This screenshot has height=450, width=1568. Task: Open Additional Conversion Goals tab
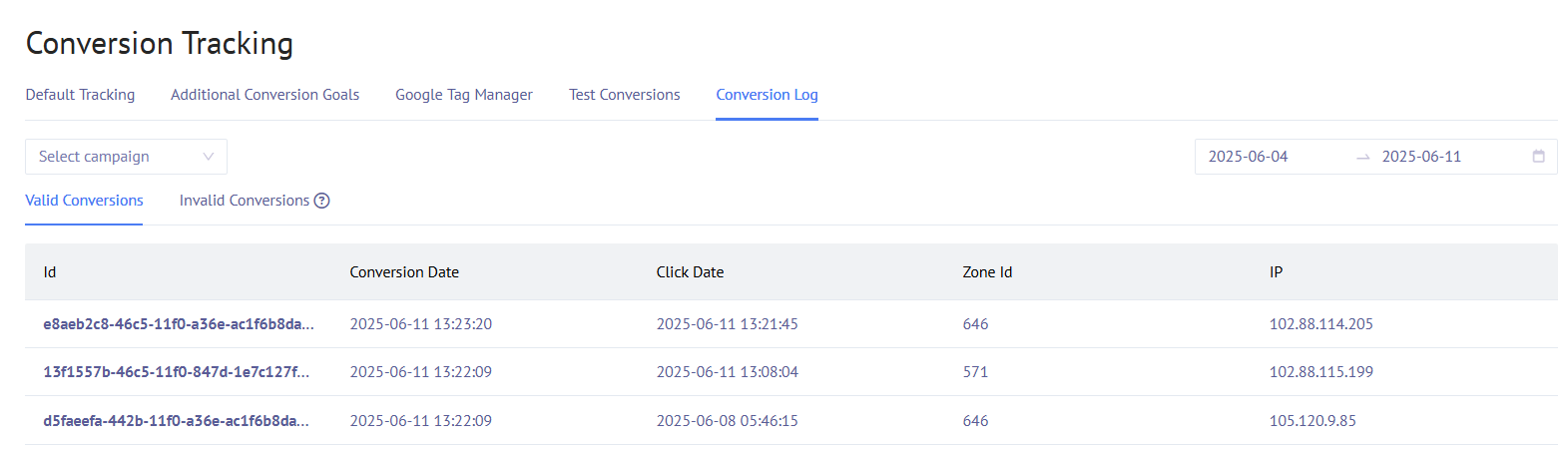pyautogui.click(x=264, y=95)
